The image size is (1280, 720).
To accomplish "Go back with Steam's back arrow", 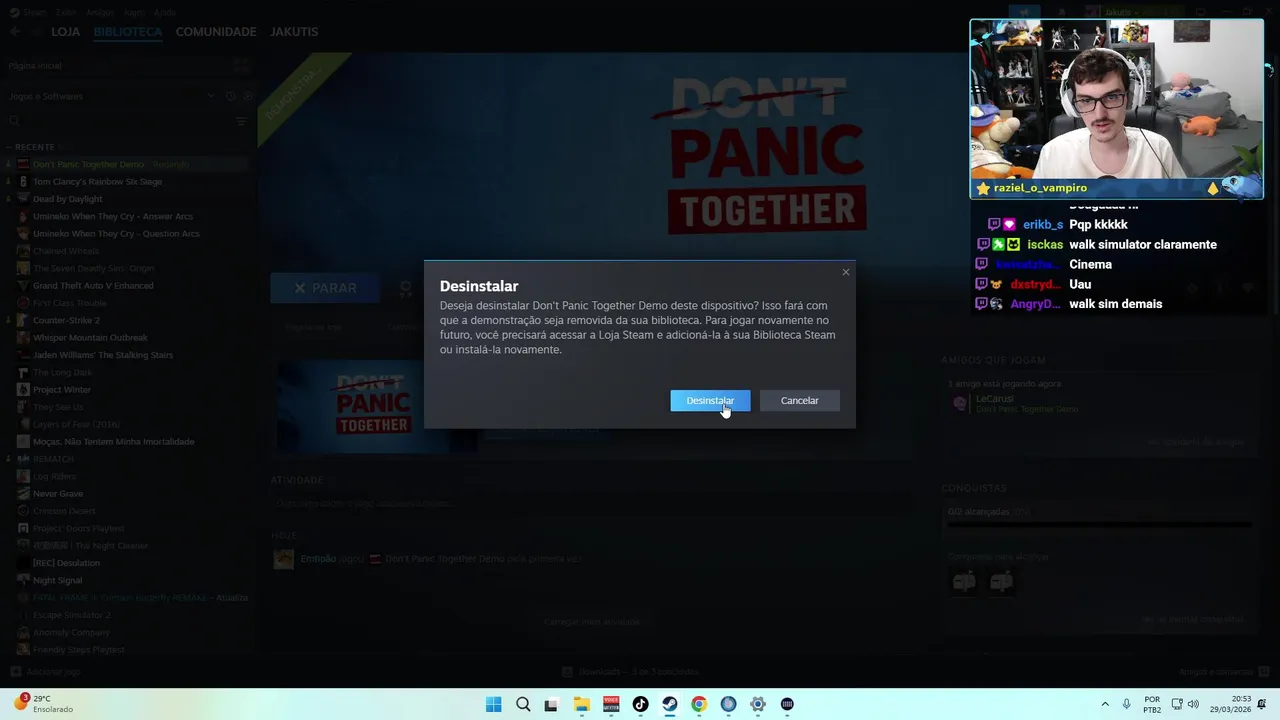I will (15, 32).
